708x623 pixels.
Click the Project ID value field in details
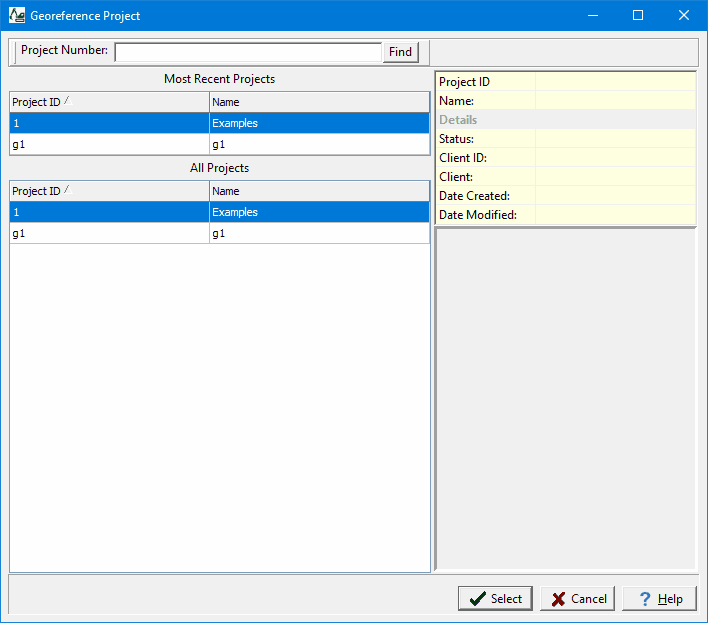tap(614, 82)
